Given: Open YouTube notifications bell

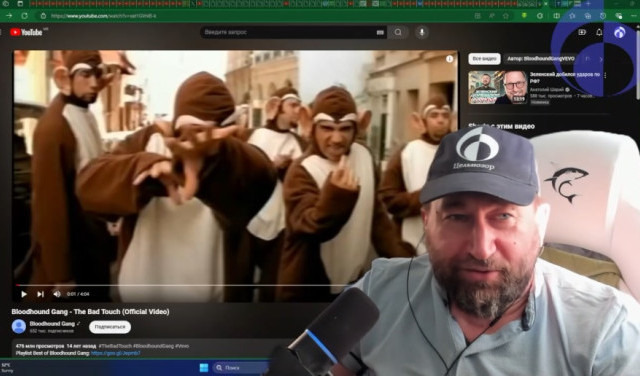Looking at the screenshot, I should (x=599, y=32).
